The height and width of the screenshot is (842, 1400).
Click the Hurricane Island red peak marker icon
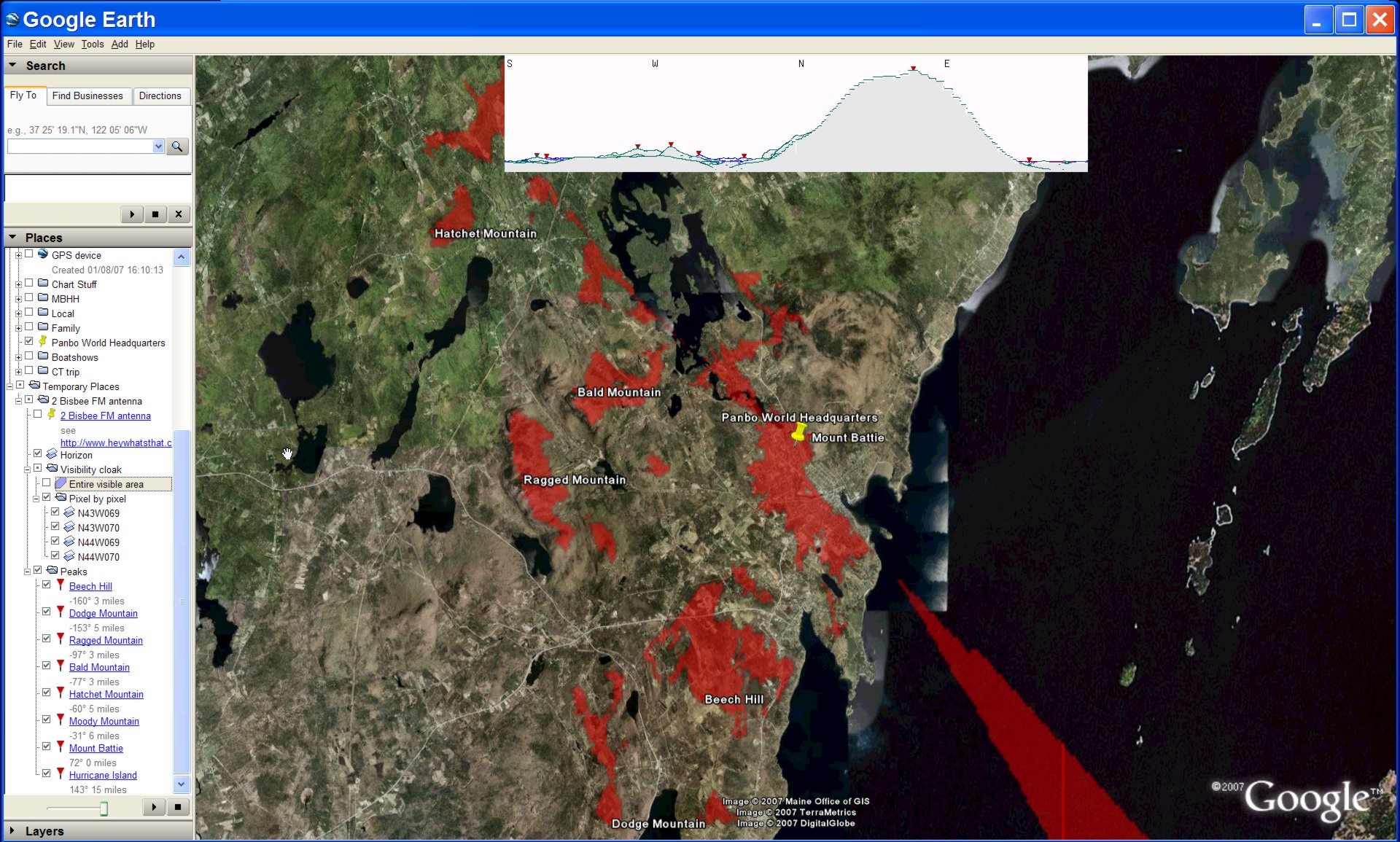coord(61,774)
